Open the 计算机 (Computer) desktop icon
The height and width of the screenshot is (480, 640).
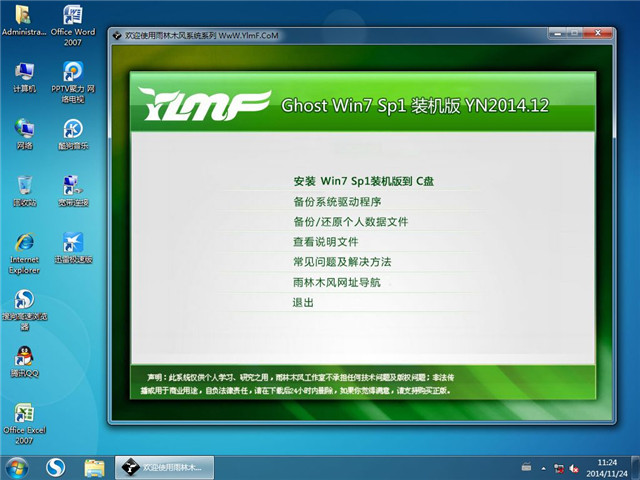pos(24,72)
